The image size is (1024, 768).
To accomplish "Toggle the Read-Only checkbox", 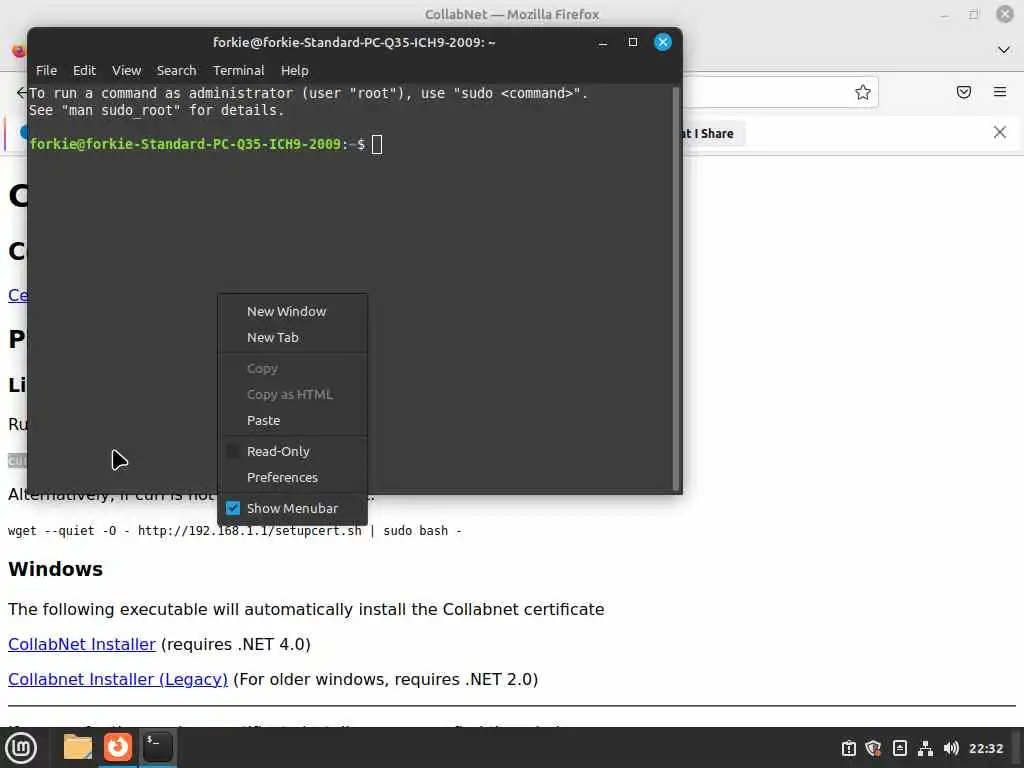I will coord(233,451).
